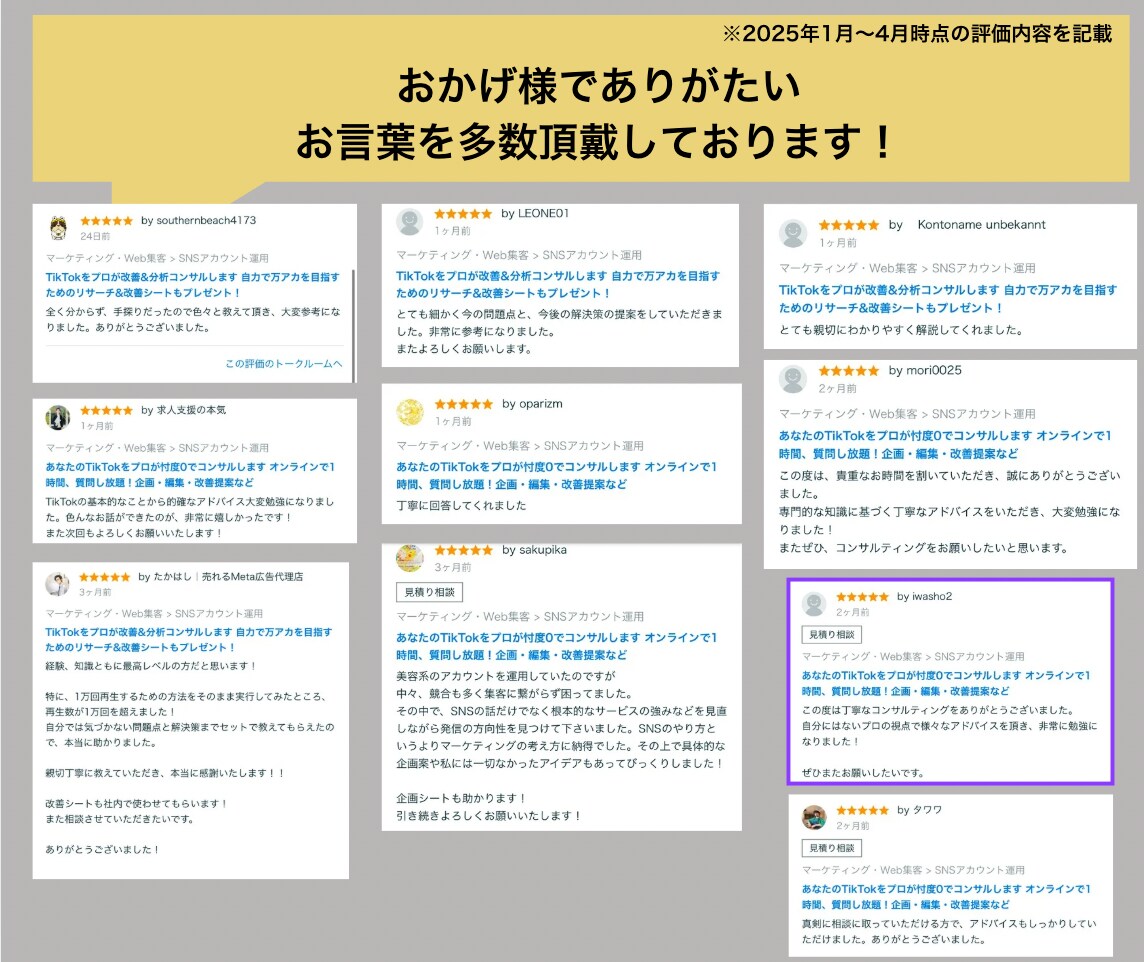Click username LEONE01
Image resolution: width=1144 pixels, height=962 pixels.
[544, 214]
